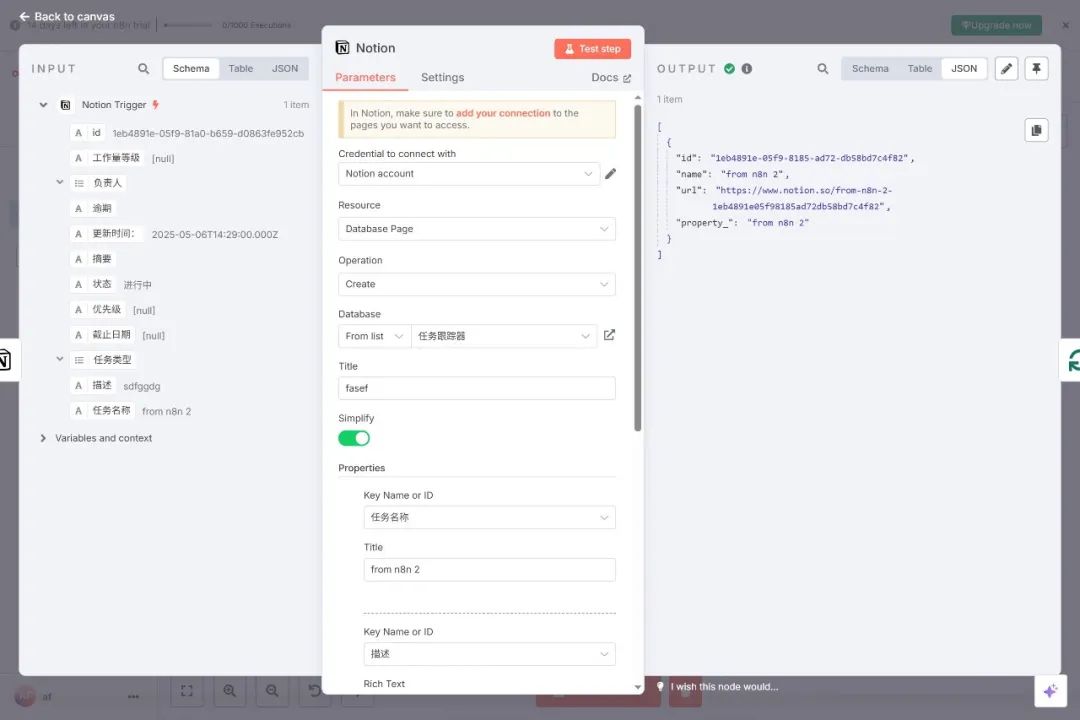Collapse the 负责人 field group
The height and width of the screenshot is (720, 1080).
point(60,182)
